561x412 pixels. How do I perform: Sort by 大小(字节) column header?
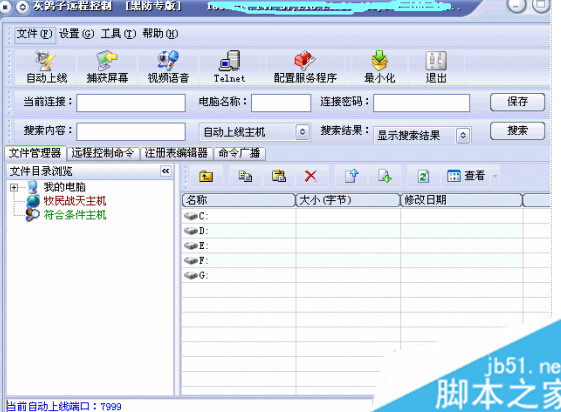pos(348,200)
